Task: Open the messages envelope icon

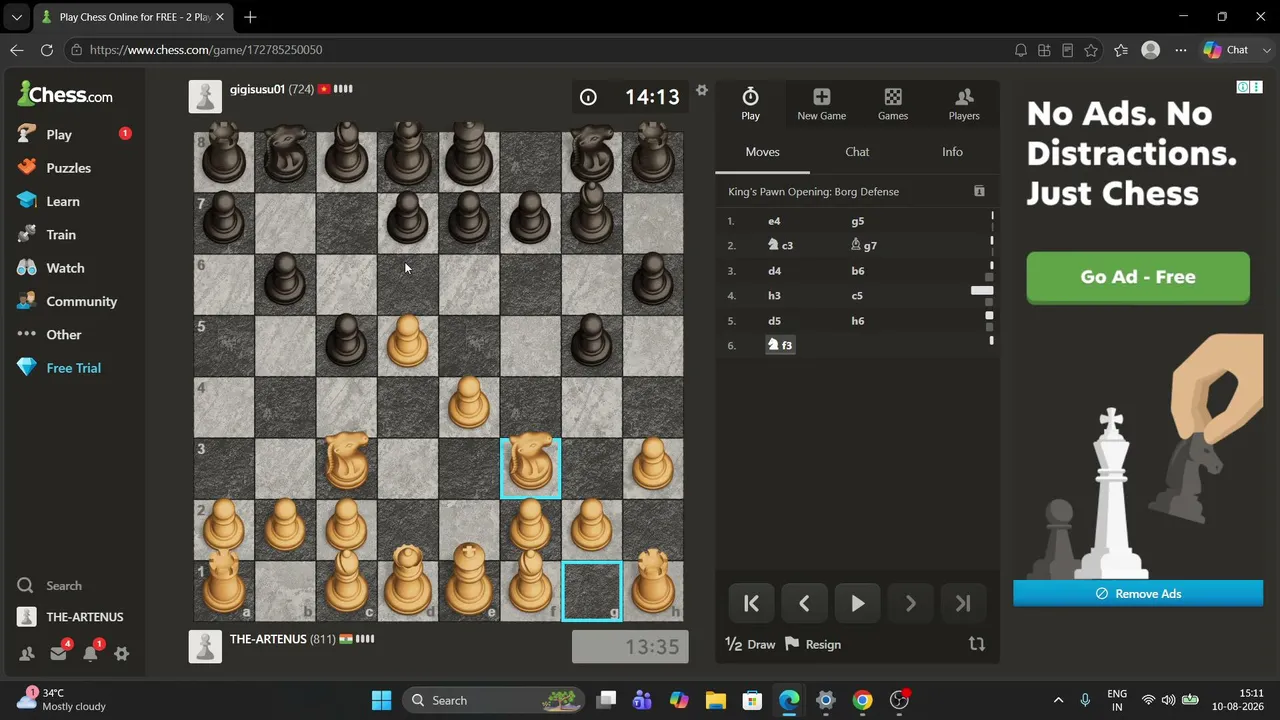Action: (58, 654)
